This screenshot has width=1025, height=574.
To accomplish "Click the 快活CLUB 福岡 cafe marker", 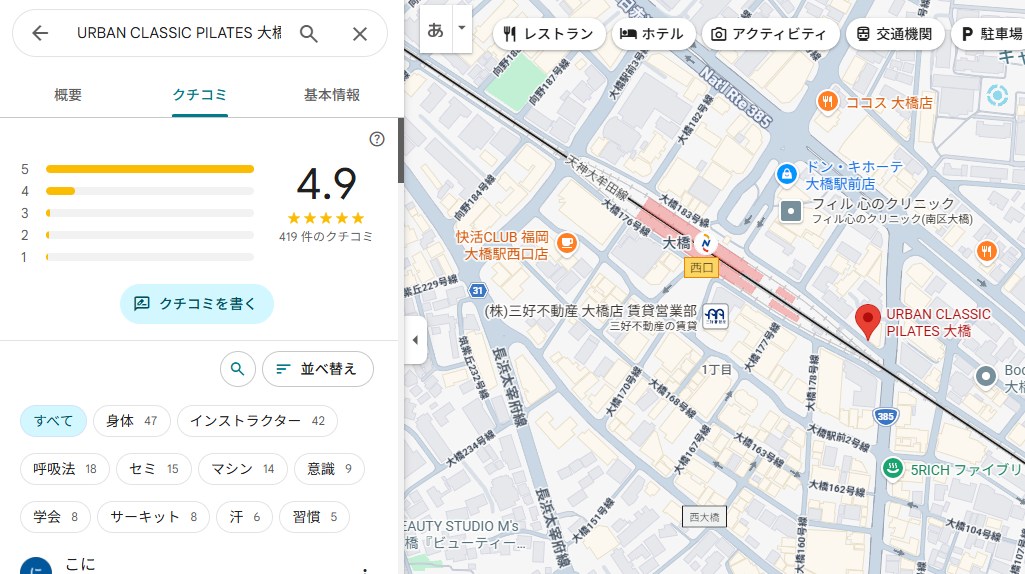I will (x=567, y=242).
